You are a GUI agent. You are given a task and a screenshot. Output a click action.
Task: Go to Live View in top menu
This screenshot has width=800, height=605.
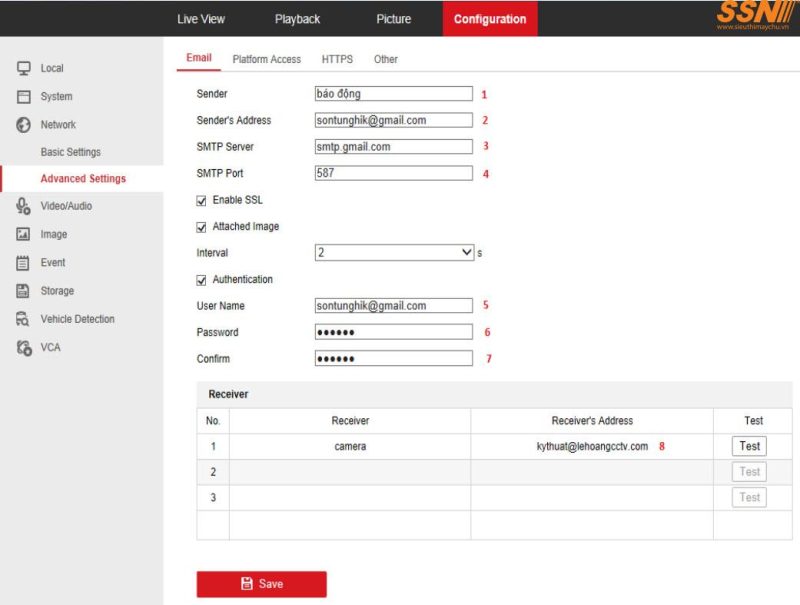coord(201,19)
